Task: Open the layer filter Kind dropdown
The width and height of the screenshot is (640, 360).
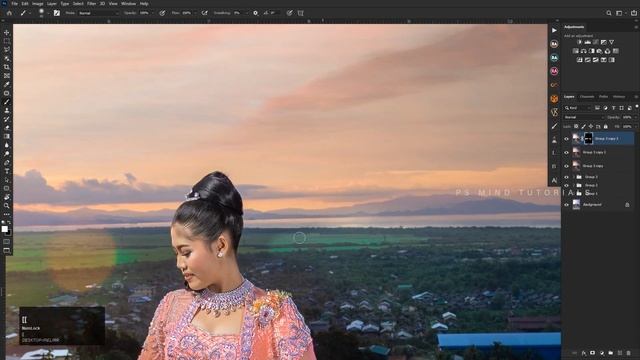Action: click(x=578, y=108)
